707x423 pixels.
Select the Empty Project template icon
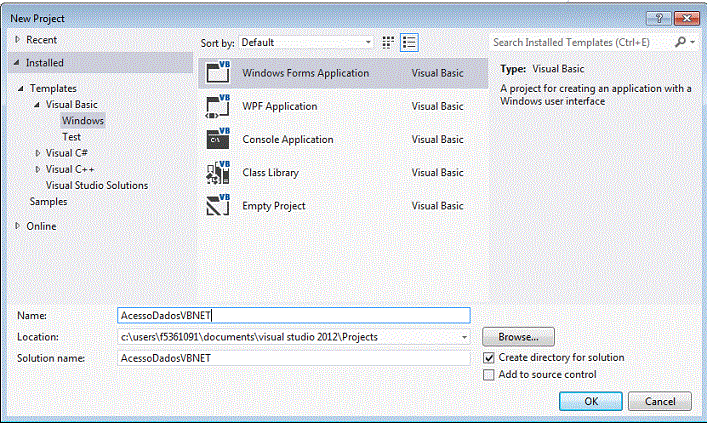pos(218,205)
